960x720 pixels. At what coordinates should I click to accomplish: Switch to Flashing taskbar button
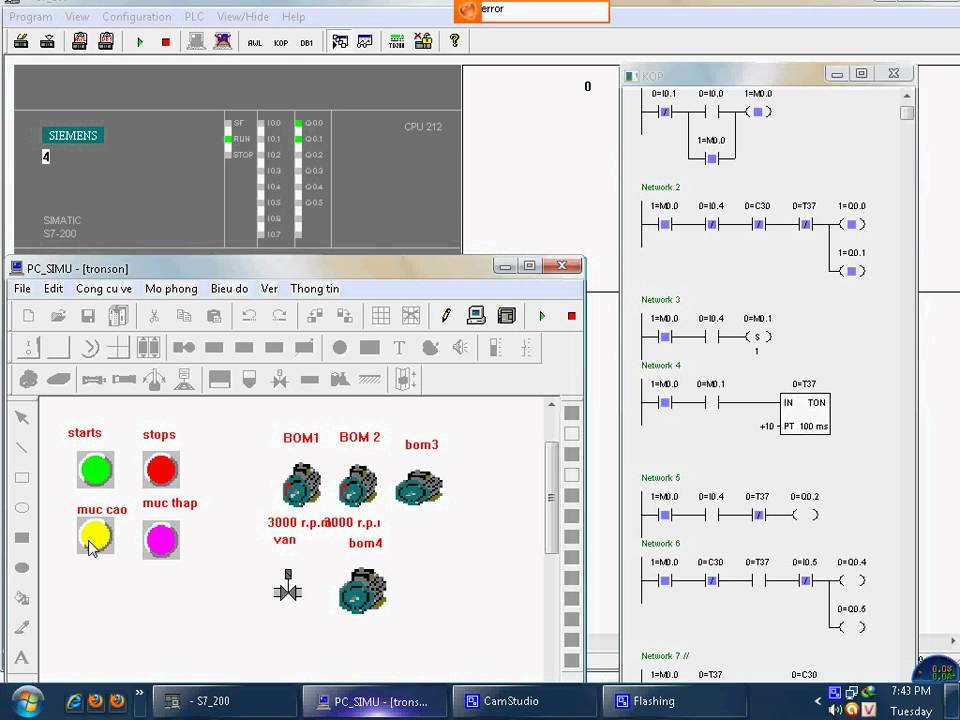coord(673,701)
